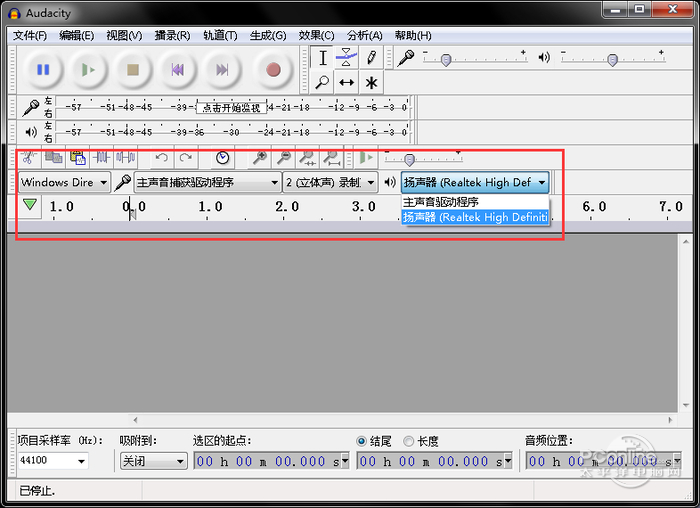The height and width of the screenshot is (508, 700).
Task: Select the 结尾 radio button
Action: (x=361, y=441)
